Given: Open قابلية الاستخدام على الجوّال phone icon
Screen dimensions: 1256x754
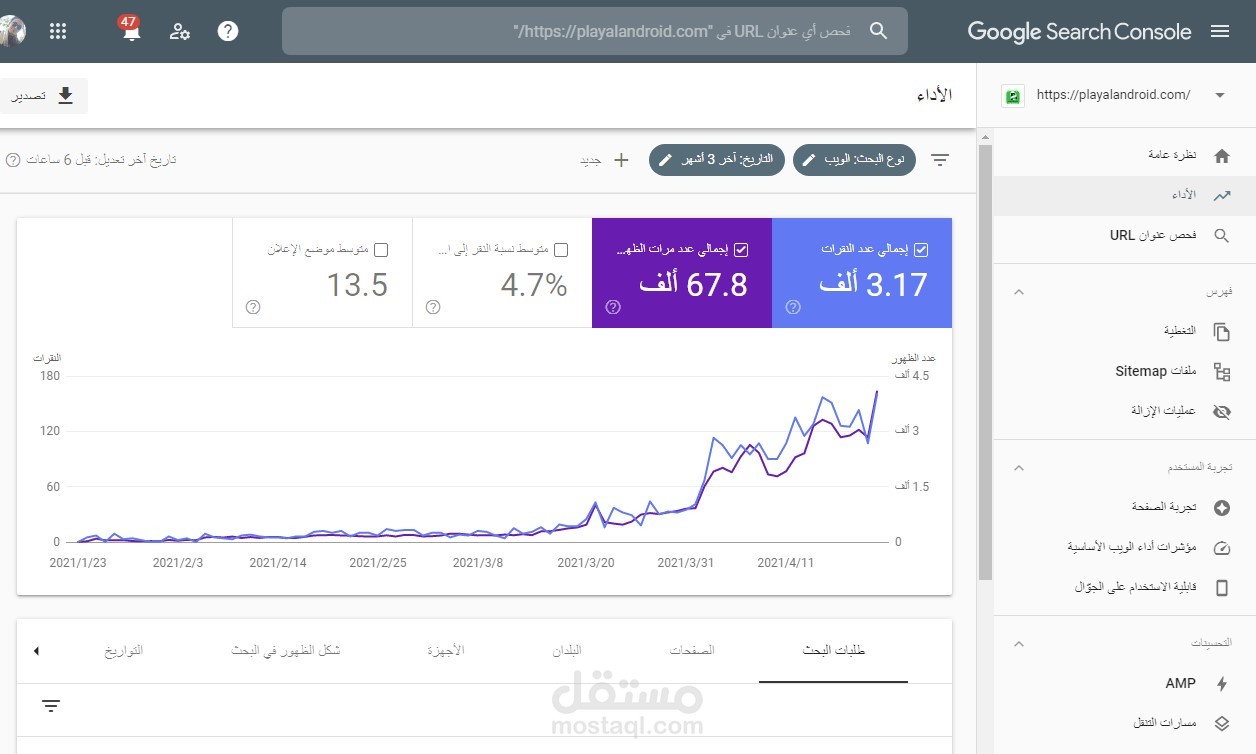Looking at the screenshot, I should coord(1222,587).
